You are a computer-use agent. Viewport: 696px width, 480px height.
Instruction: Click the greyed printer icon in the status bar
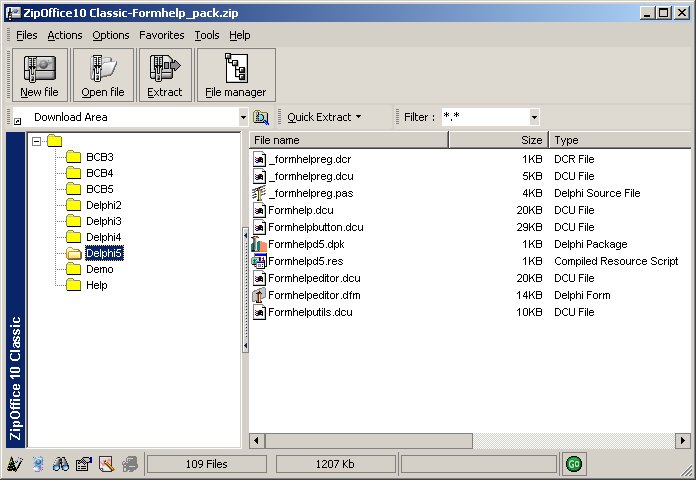pyautogui.click(x=130, y=464)
